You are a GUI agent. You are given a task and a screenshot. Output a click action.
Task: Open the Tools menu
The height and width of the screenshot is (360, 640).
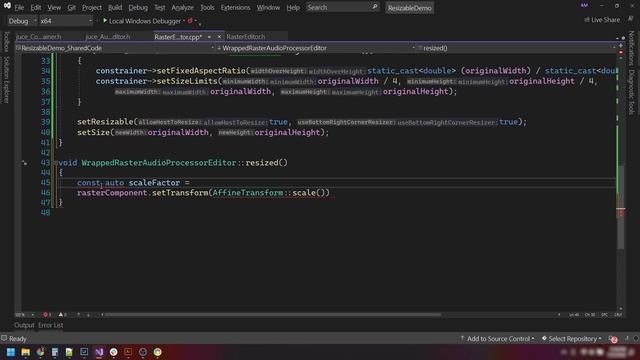tap(207, 7)
